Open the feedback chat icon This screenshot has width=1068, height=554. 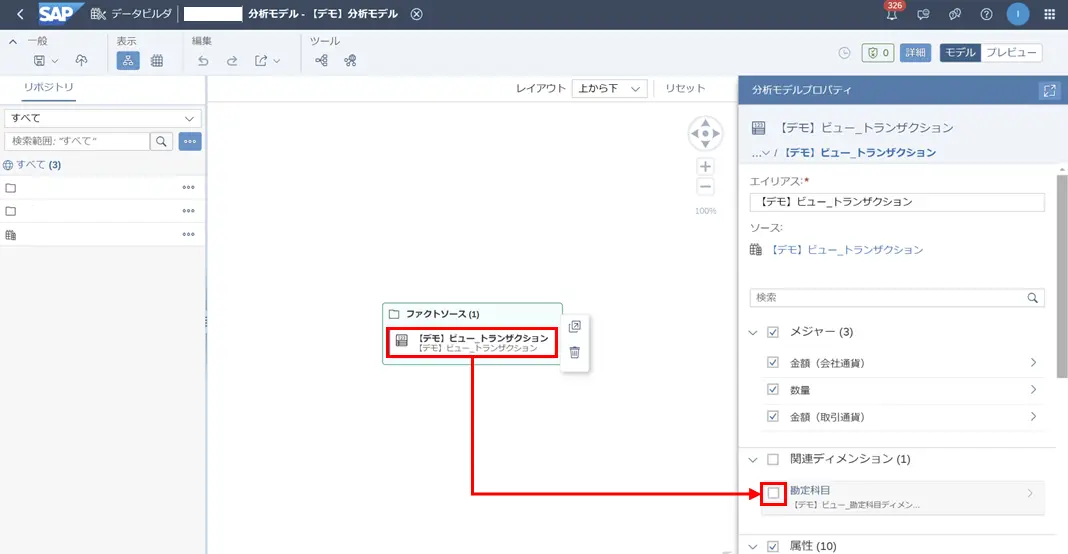923,14
